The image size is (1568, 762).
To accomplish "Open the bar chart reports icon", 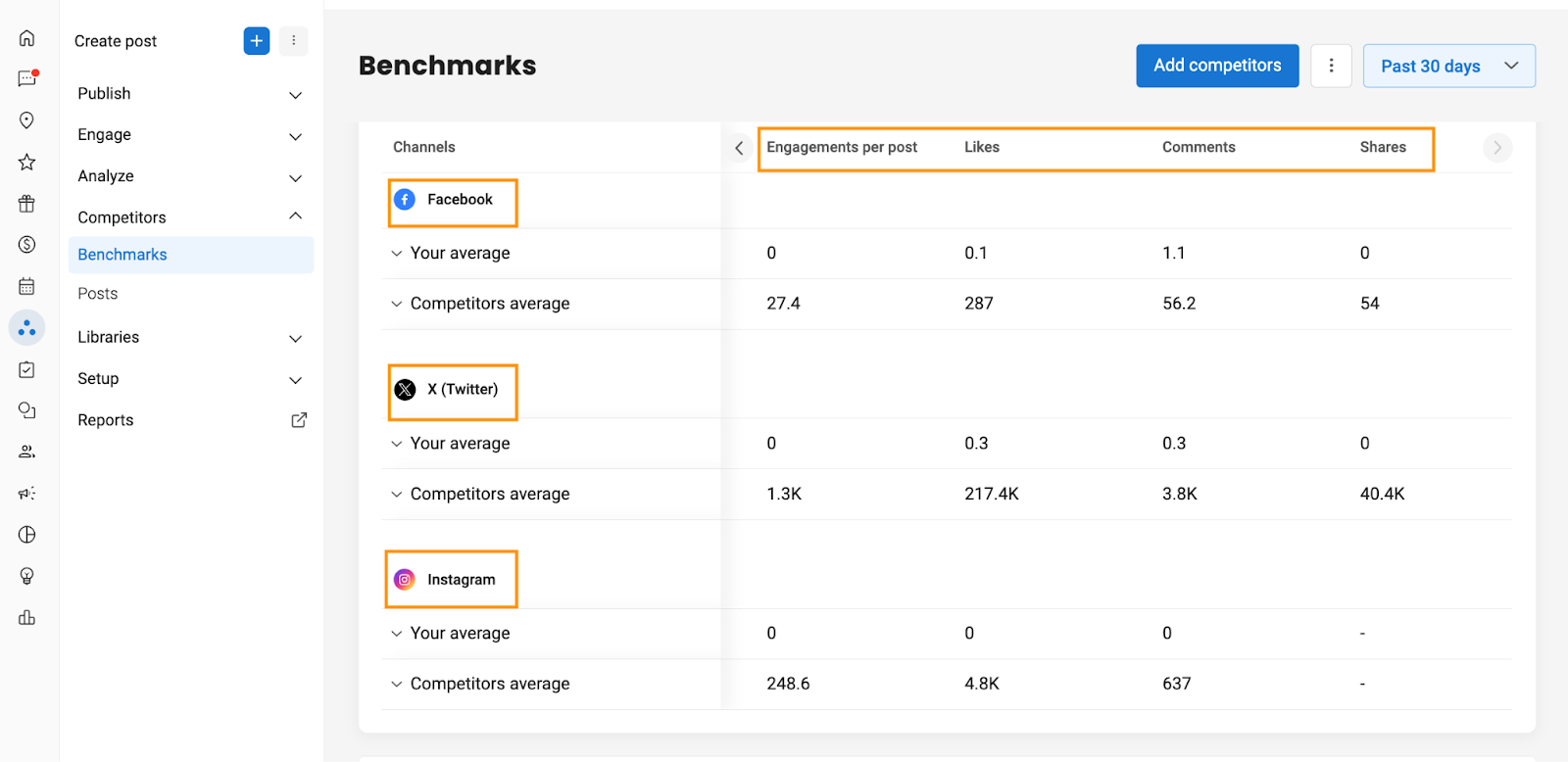I will point(26,618).
